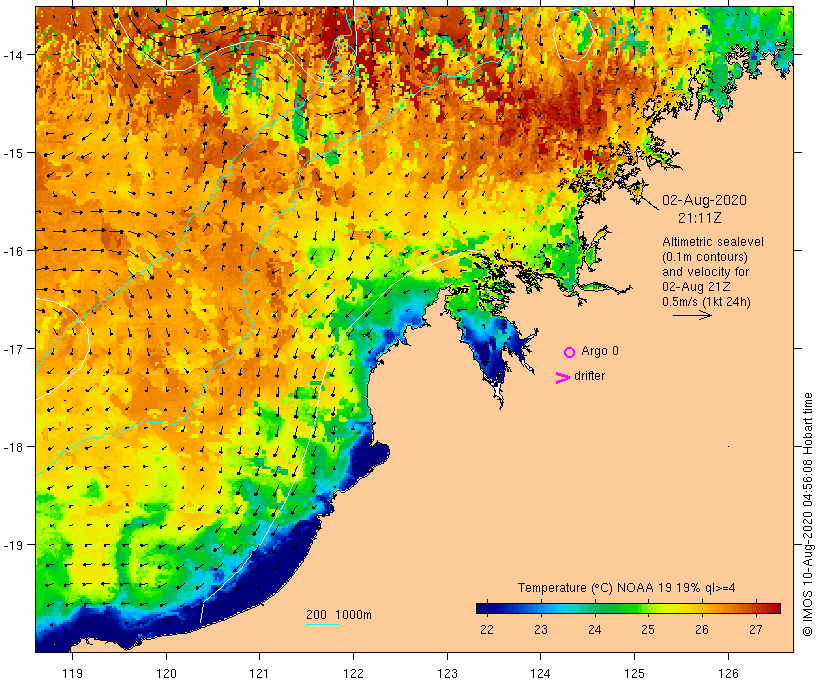The width and height of the screenshot is (820, 680).
Task: Click the 'drifter' legend label
Action: click(589, 376)
